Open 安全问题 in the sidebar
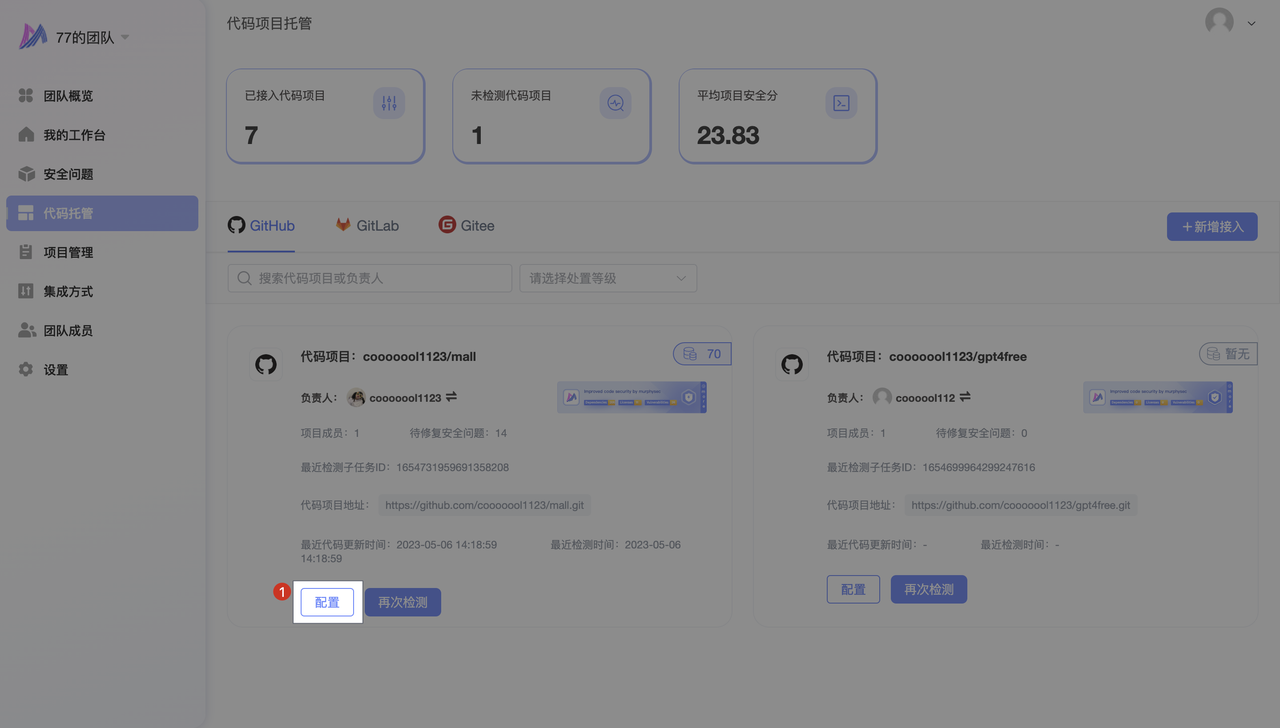Image resolution: width=1280 pixels, height=728 pixels. pos(68,174)
